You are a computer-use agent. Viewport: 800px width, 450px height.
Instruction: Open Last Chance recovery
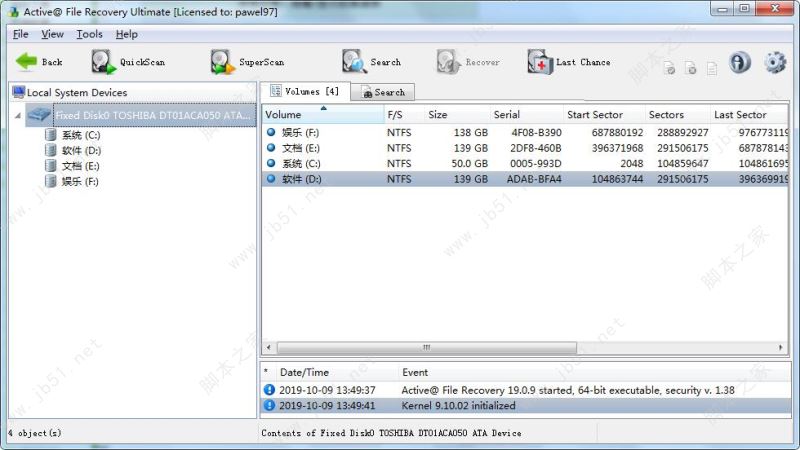[569, 62]
